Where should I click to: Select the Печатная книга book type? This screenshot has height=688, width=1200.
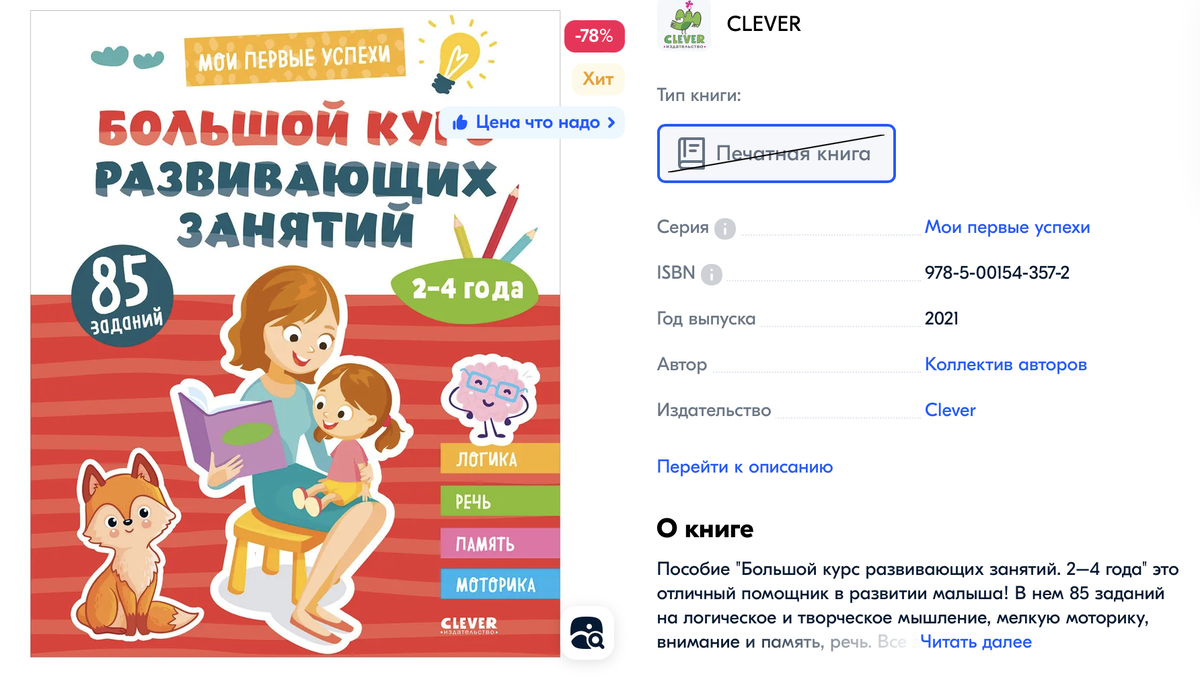776,153
